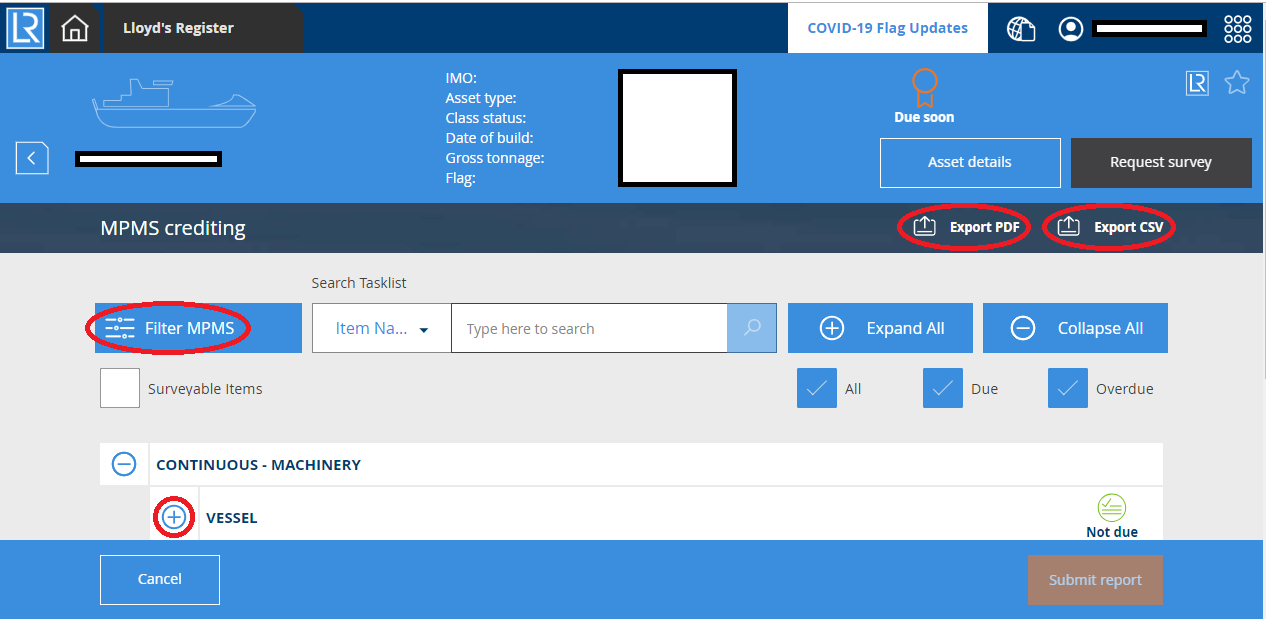Expand the VESSEL tree item
The height and width of the screenshot is (619, 1266).
pyautogui.click(x=174, y=517)
